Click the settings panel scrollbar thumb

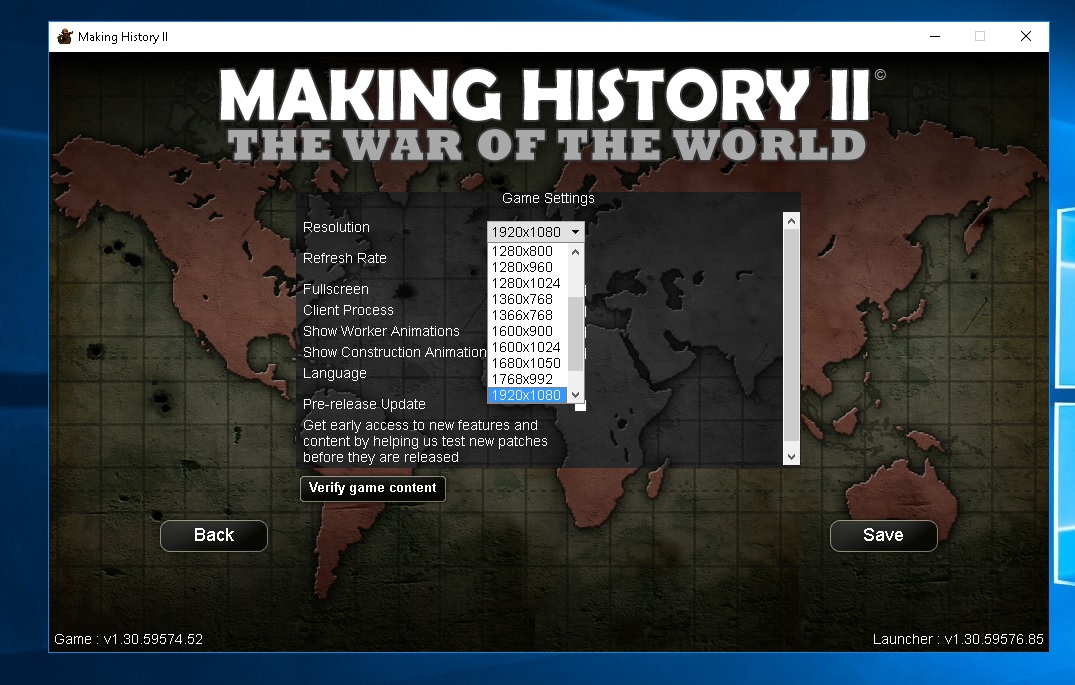[x=791, y=335]
